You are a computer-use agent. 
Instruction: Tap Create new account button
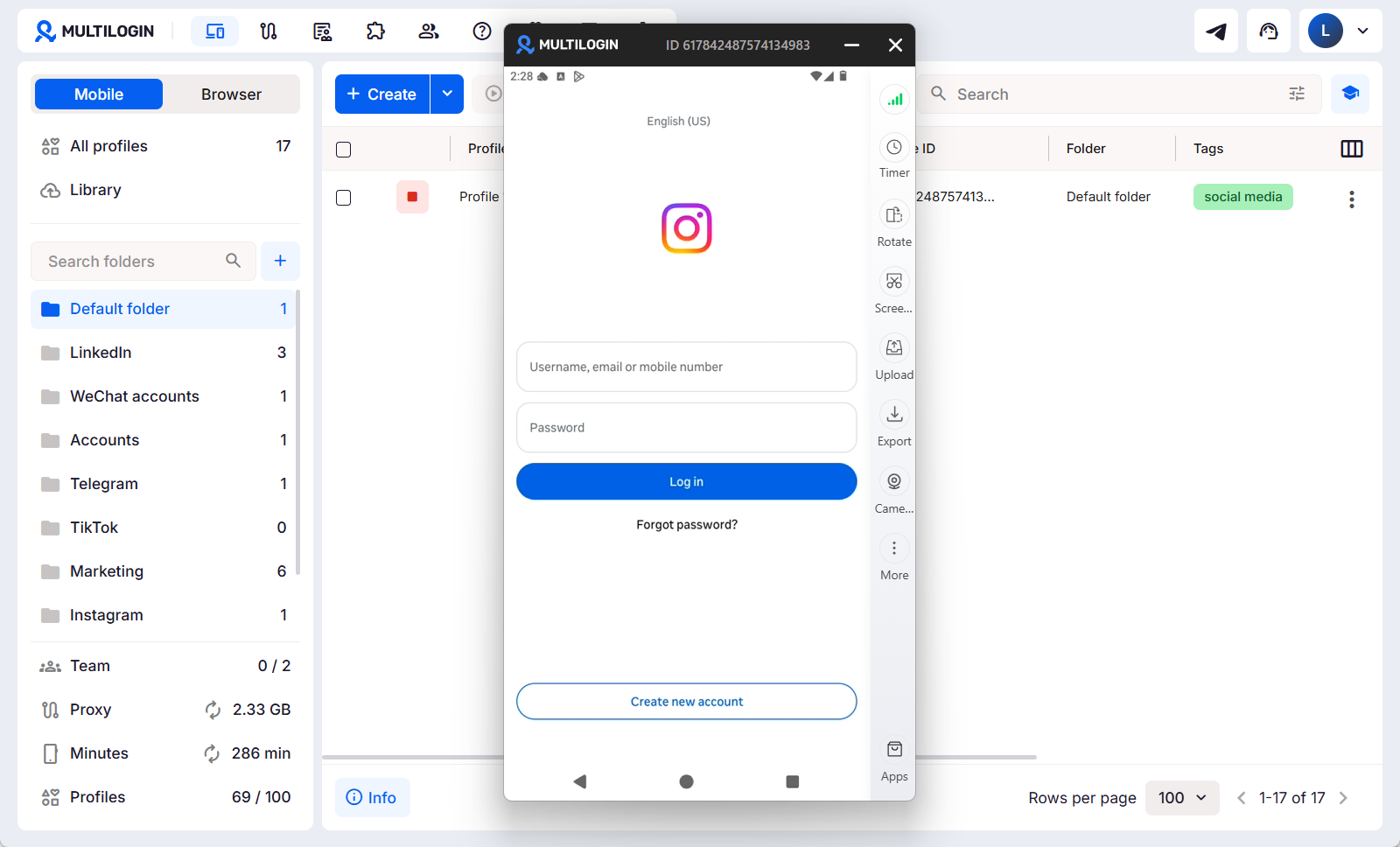tap(687, 702)
